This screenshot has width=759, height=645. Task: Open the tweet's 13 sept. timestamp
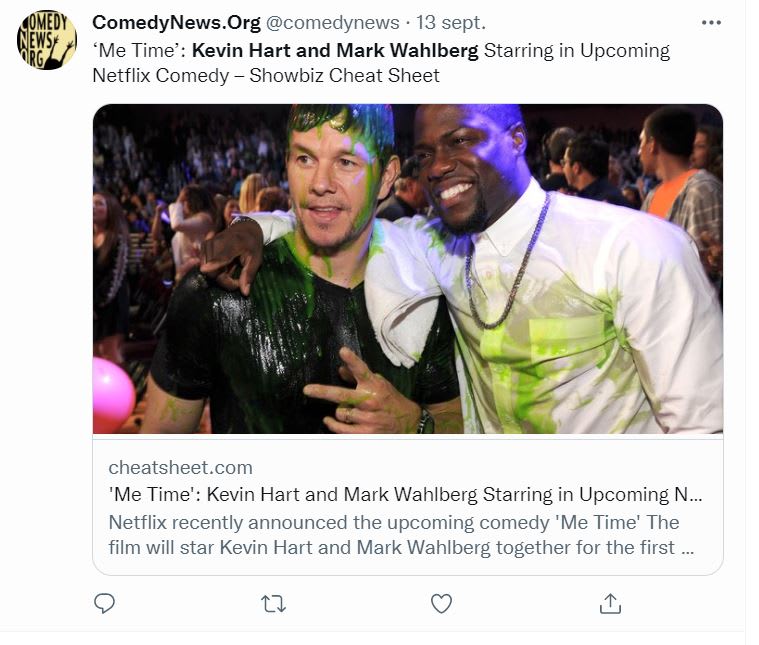click(x=454, y=23)
